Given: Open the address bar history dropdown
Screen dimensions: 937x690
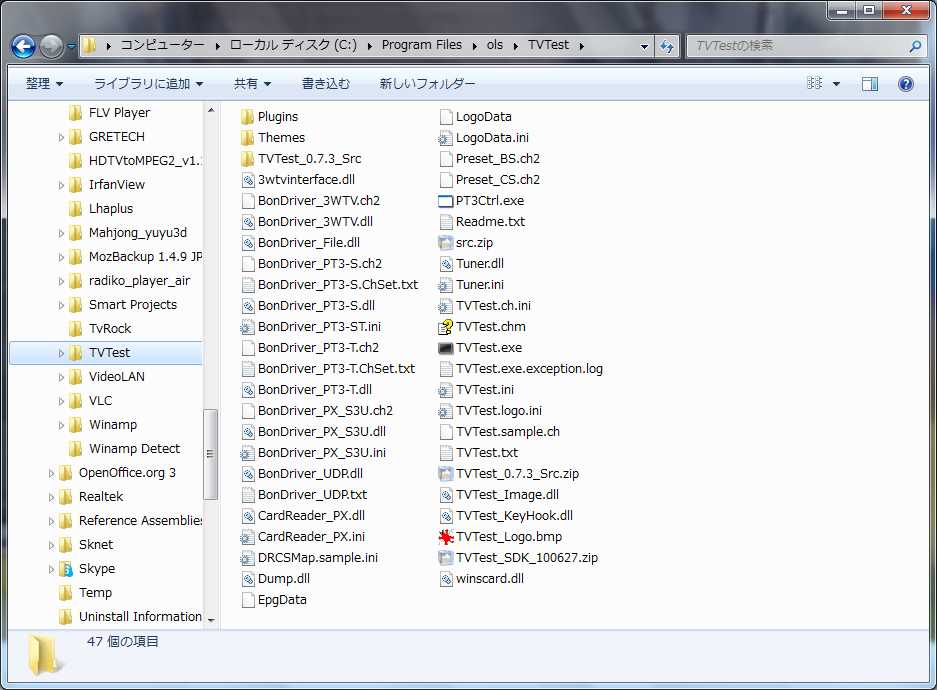Looking at the screenshot, I should [x=644, y=46].
